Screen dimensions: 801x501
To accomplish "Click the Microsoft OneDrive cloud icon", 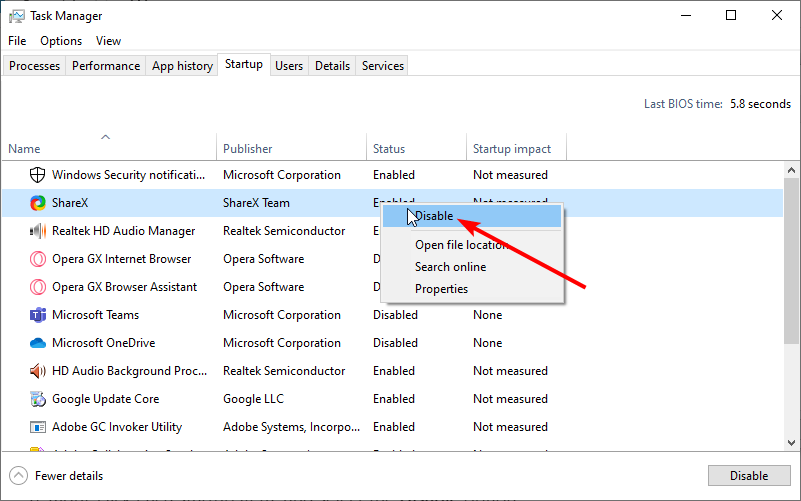I will pos(38,343).
